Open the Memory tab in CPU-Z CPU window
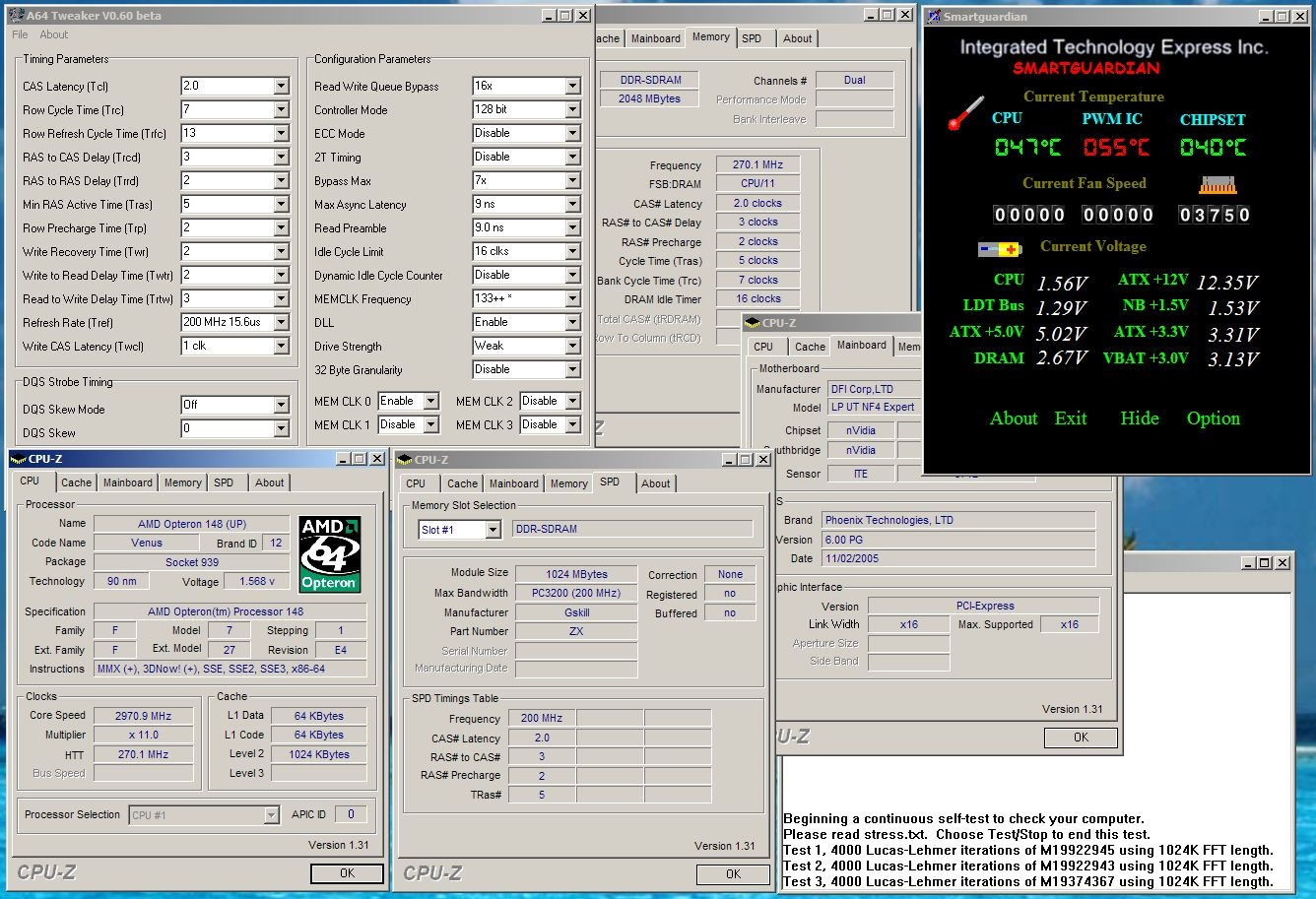This screenshot has width=1316, height=899. pos(183,482)
